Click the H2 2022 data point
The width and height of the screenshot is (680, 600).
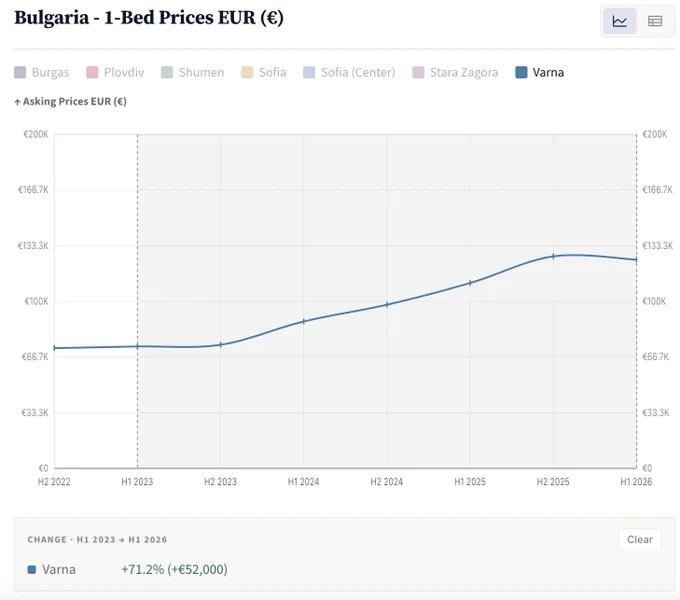click(54, 348)
